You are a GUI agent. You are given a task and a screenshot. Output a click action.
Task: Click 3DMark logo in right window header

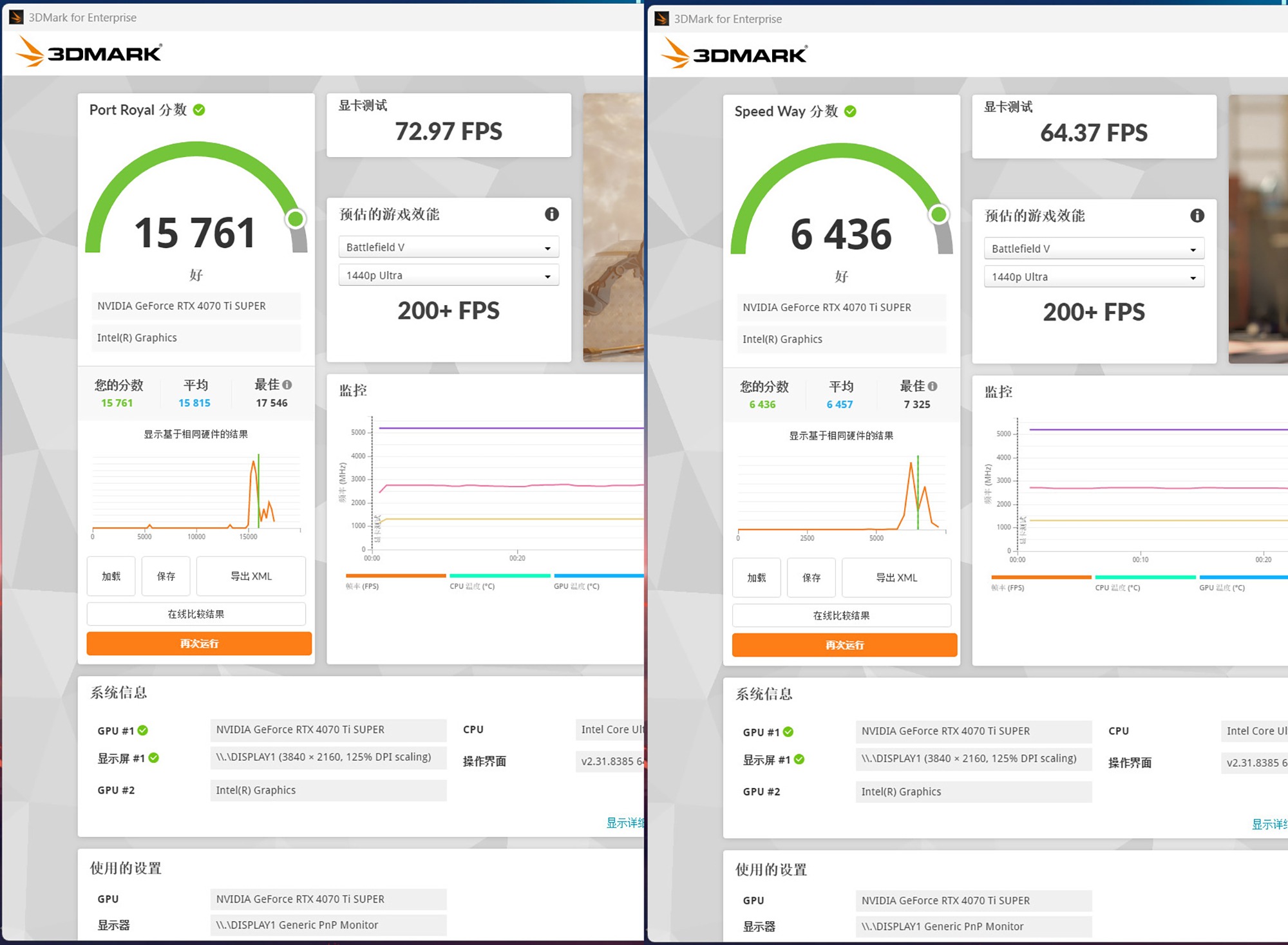coord(735,53)
